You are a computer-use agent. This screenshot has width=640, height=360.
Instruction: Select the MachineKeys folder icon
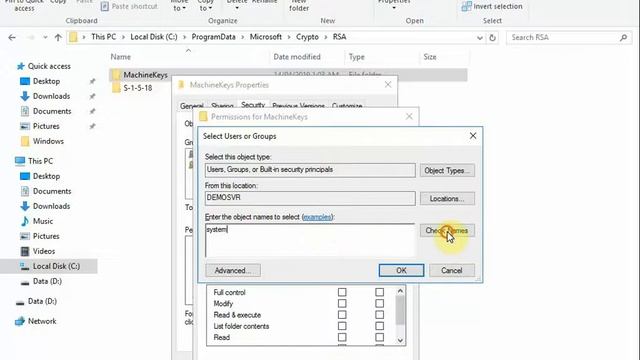116,75
